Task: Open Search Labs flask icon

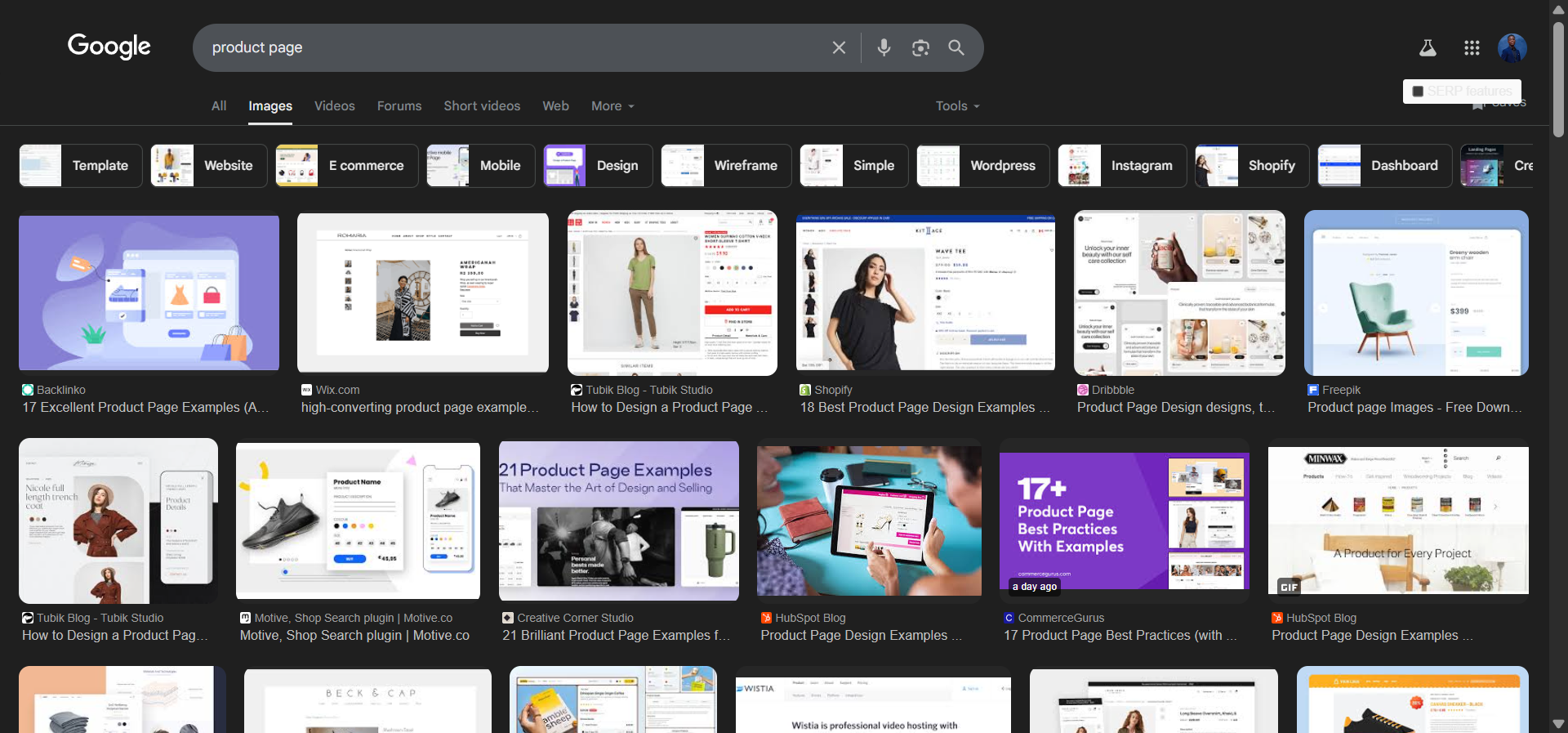Action: click(x=1428, y=47)
